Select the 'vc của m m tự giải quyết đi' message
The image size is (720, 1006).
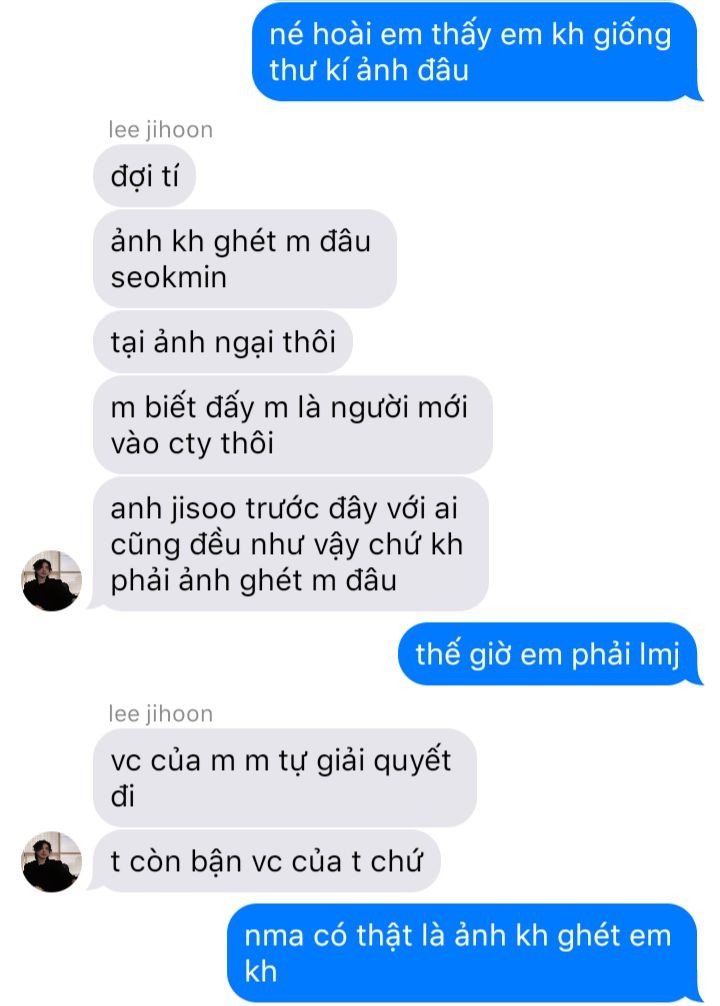click(x=285, y=778)
